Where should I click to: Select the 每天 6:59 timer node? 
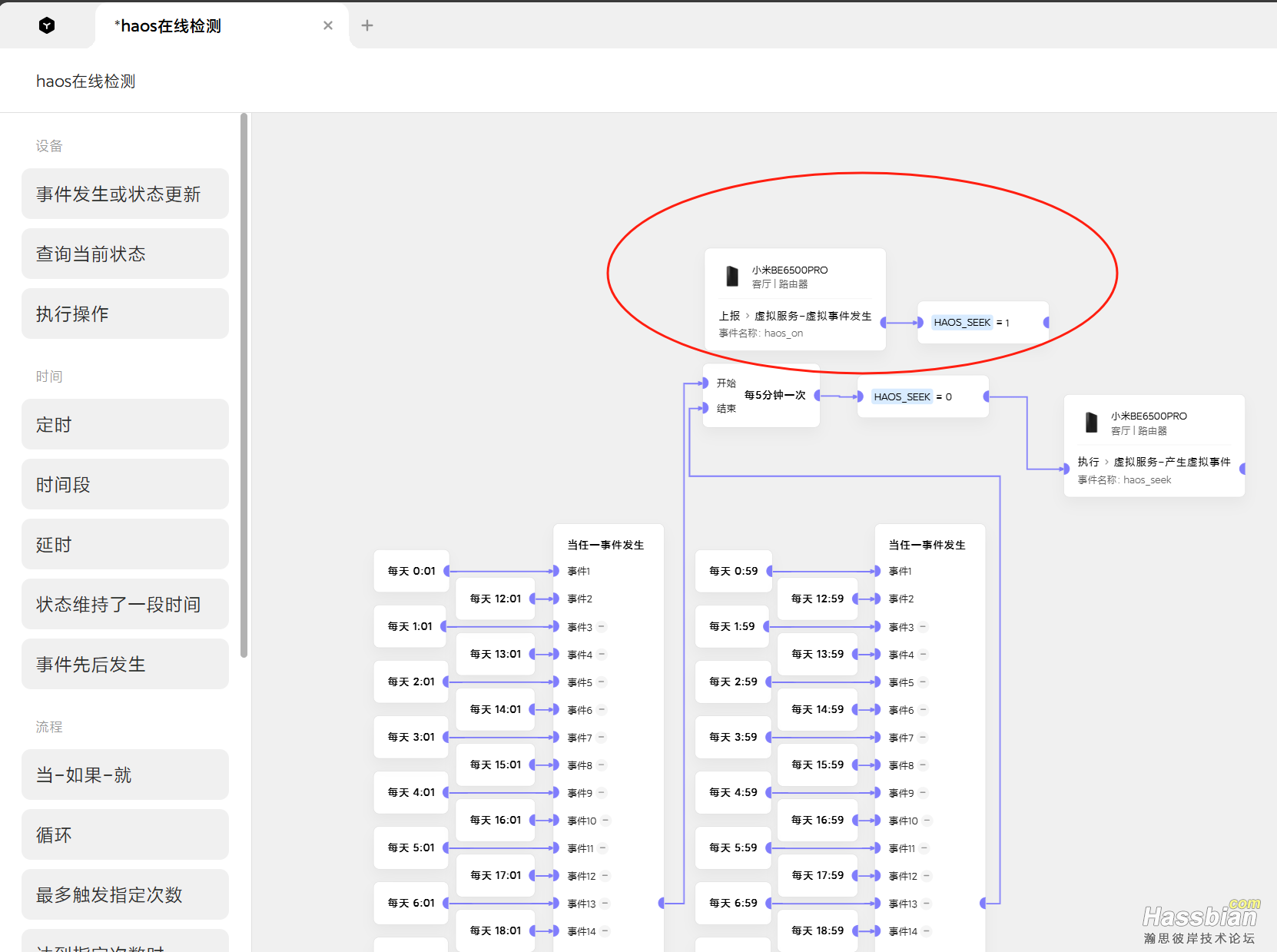(x=734, y=903)
